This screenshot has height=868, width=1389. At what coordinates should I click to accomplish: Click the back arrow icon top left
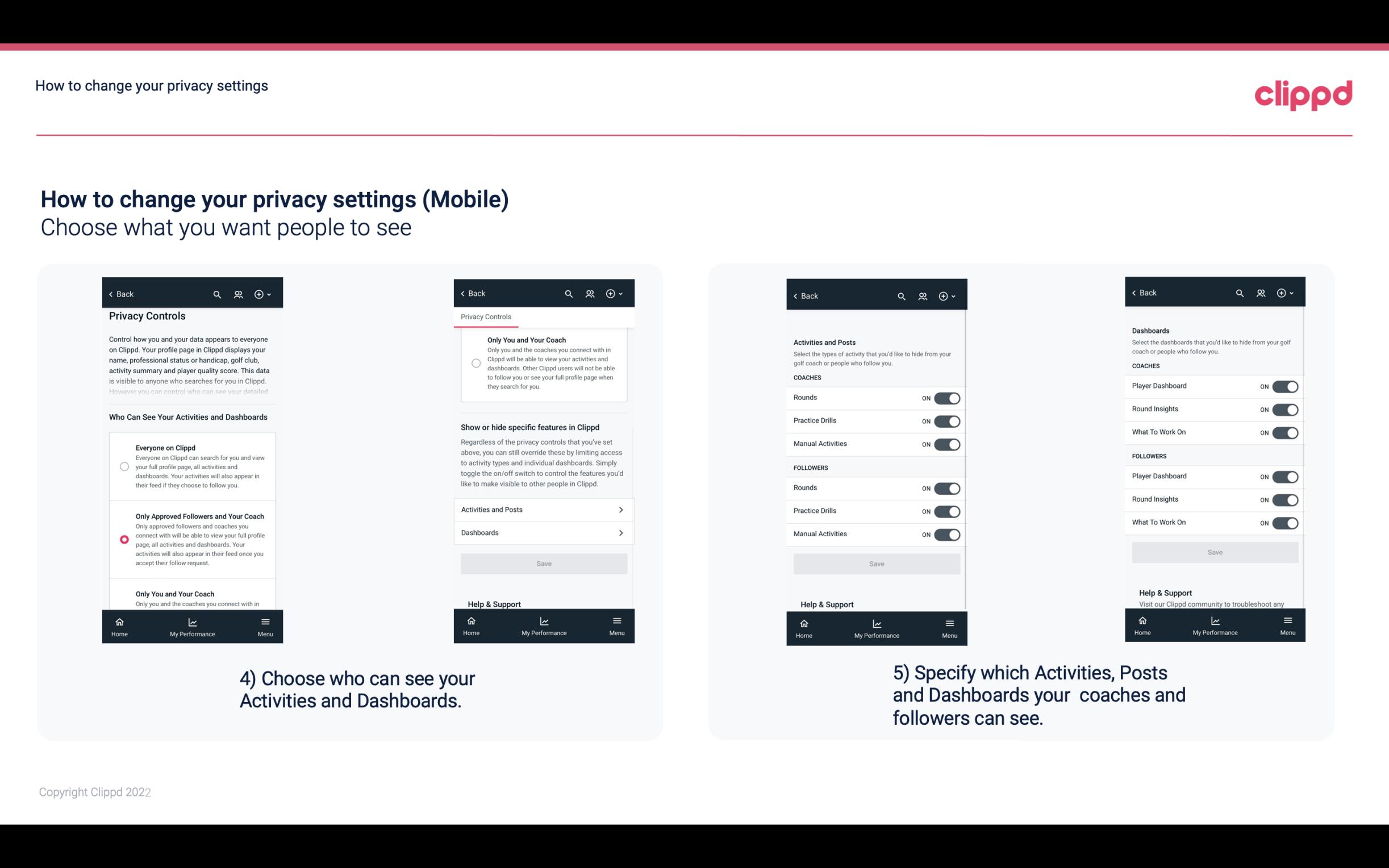click(x=112, y=294)
